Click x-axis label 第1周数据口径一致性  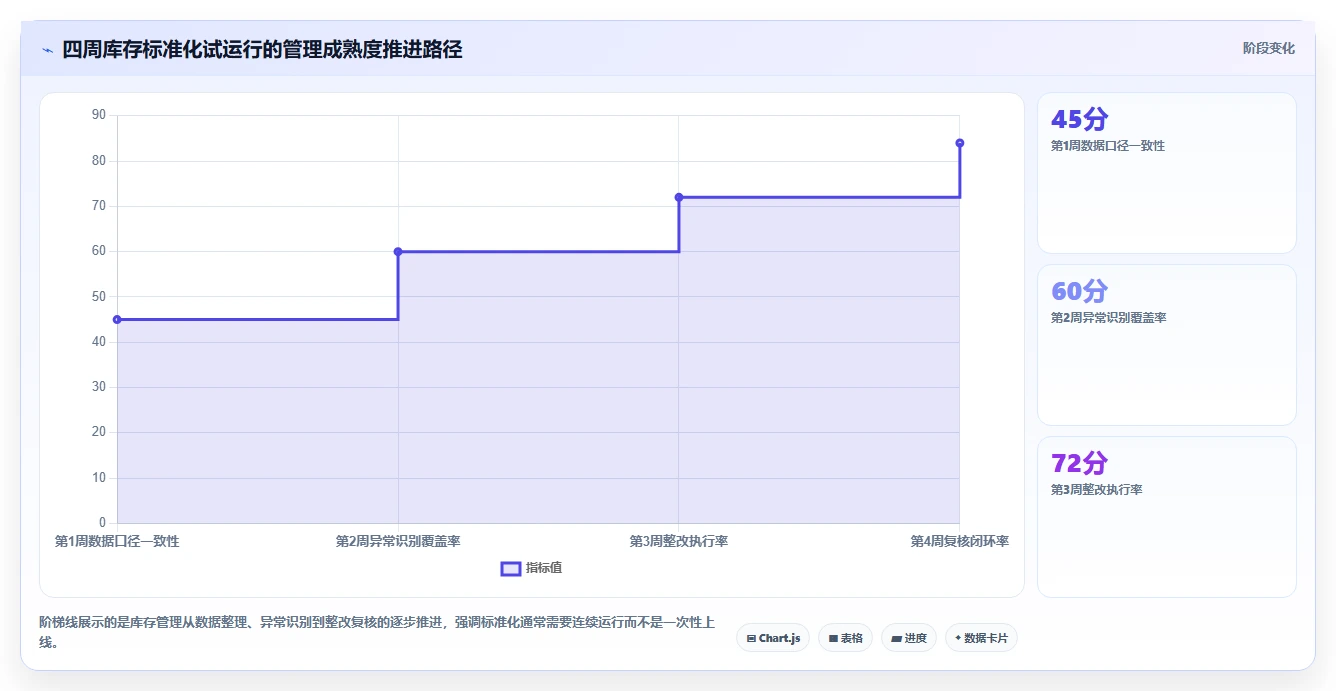pos(117,541)
